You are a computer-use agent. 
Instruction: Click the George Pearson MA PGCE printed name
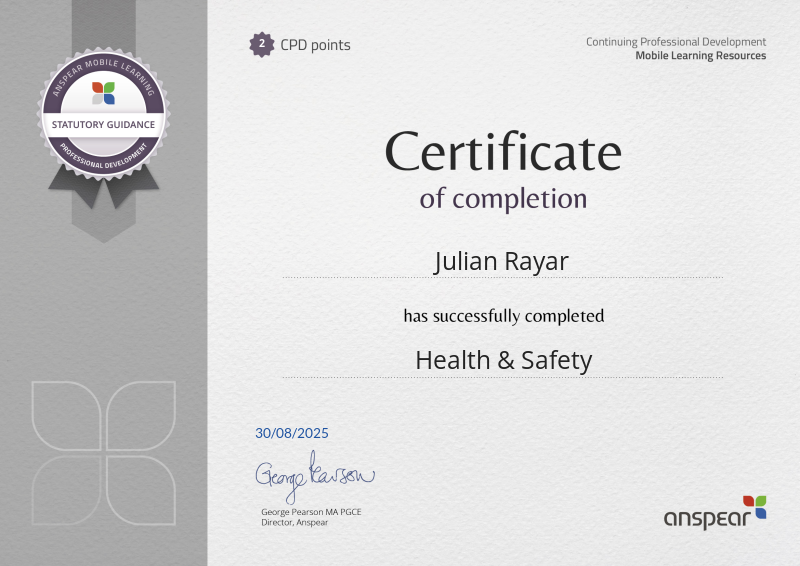pos(308,512)
